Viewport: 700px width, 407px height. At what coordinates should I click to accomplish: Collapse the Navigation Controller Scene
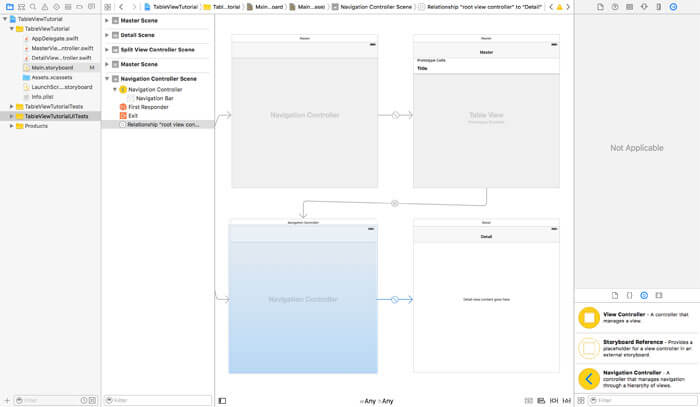107,79
